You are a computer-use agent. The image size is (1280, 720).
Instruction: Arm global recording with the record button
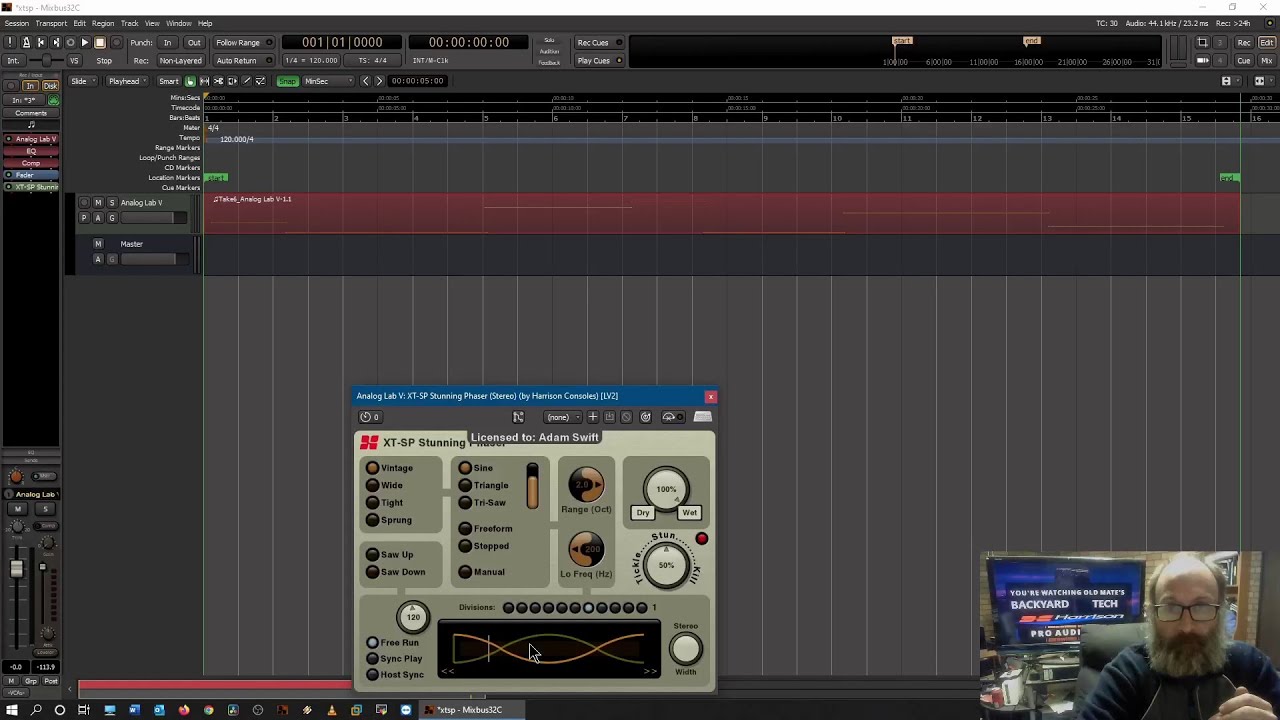[116, 42]
